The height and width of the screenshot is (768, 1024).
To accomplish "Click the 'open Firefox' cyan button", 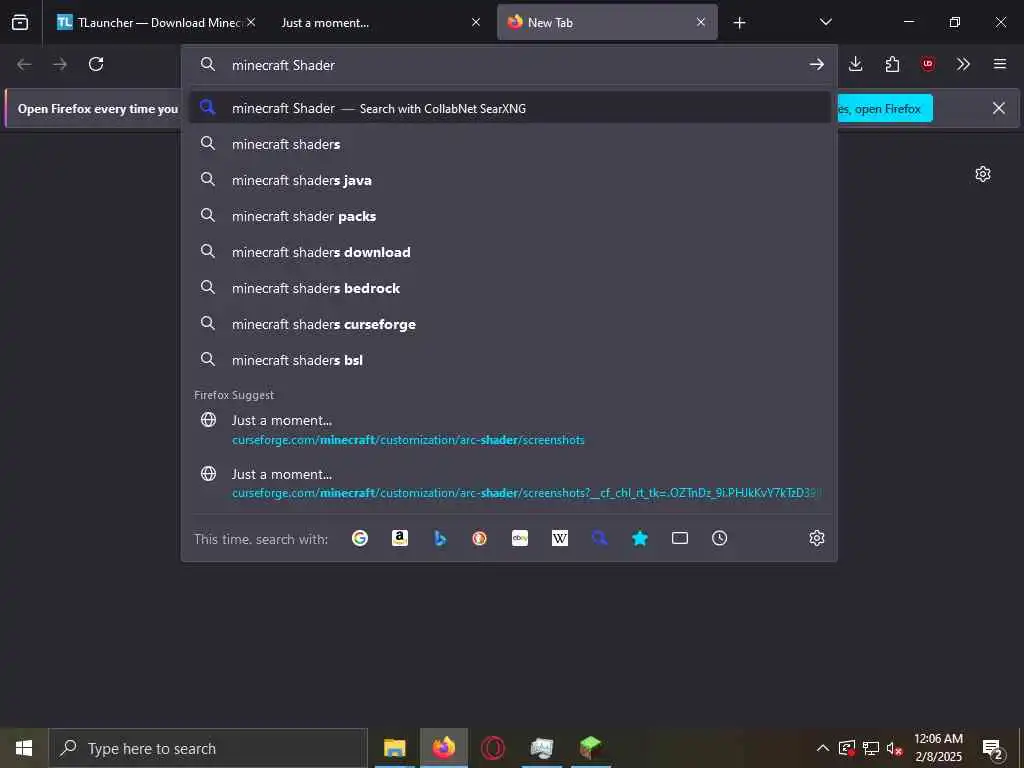I will tap(885, 108).
